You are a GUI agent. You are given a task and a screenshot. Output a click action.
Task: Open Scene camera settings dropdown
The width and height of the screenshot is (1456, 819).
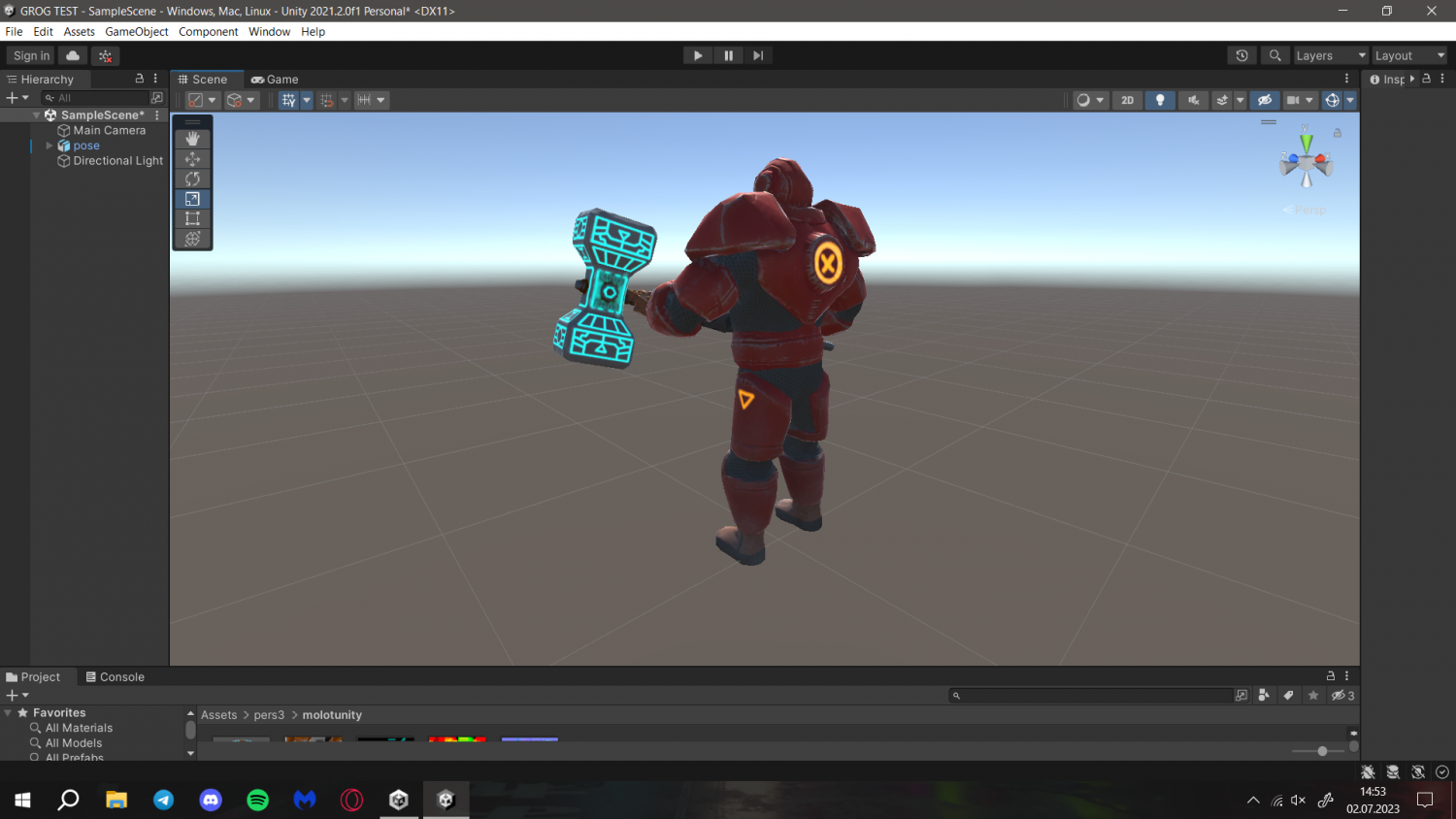[x=1299, y=100]
